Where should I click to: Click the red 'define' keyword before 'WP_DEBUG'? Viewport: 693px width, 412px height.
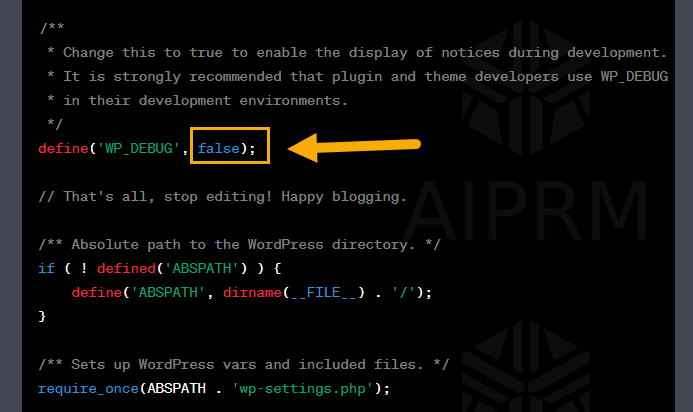[x=63, y=148]
